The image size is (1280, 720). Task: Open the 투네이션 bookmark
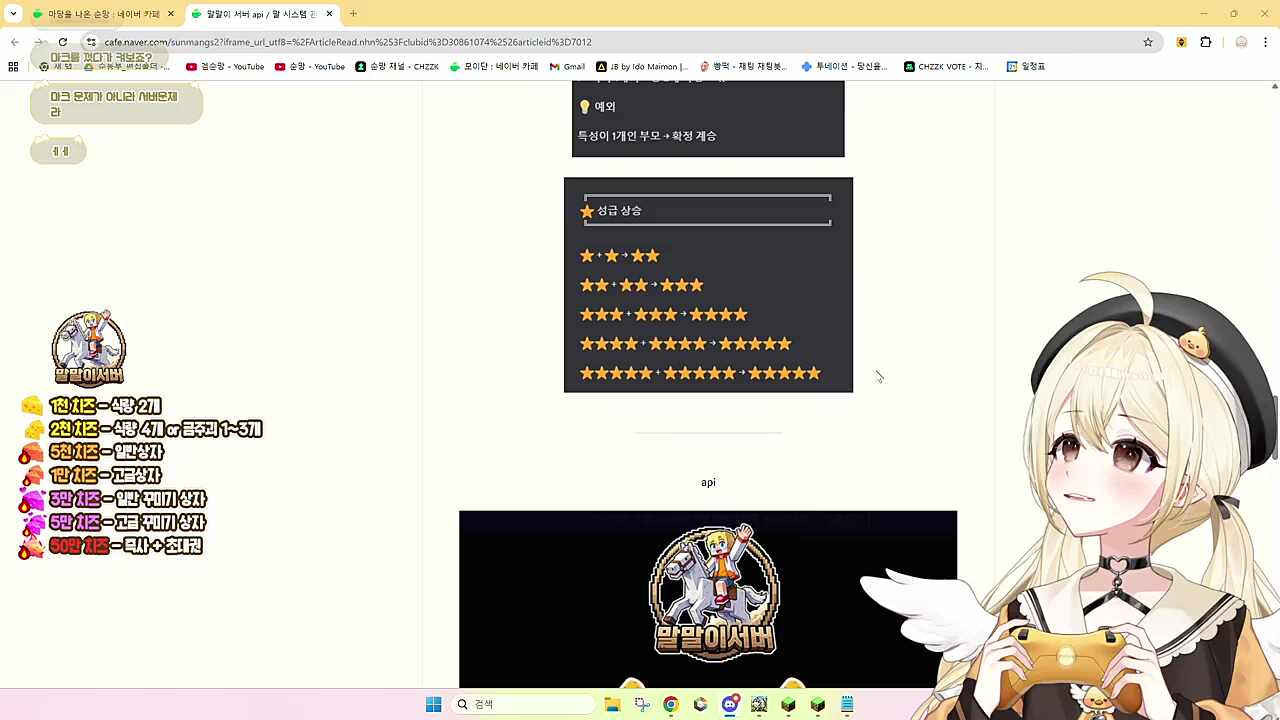(x=844, y=67)
